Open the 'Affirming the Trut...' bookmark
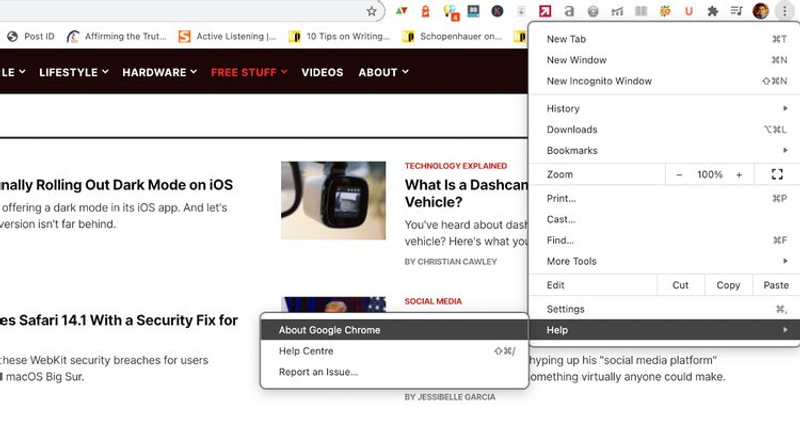The image size is (800, 423). click(117, 36)
